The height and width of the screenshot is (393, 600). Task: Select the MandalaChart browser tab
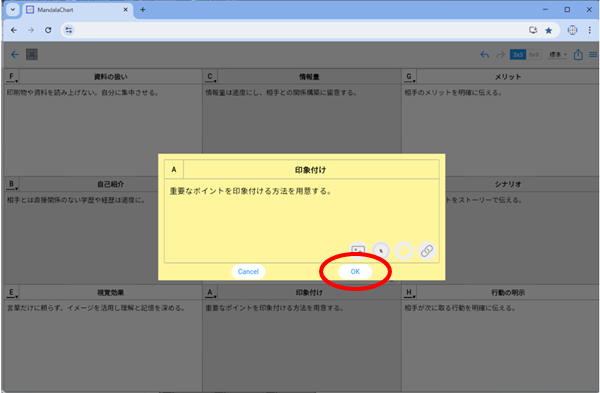click(x=78, y=10)
